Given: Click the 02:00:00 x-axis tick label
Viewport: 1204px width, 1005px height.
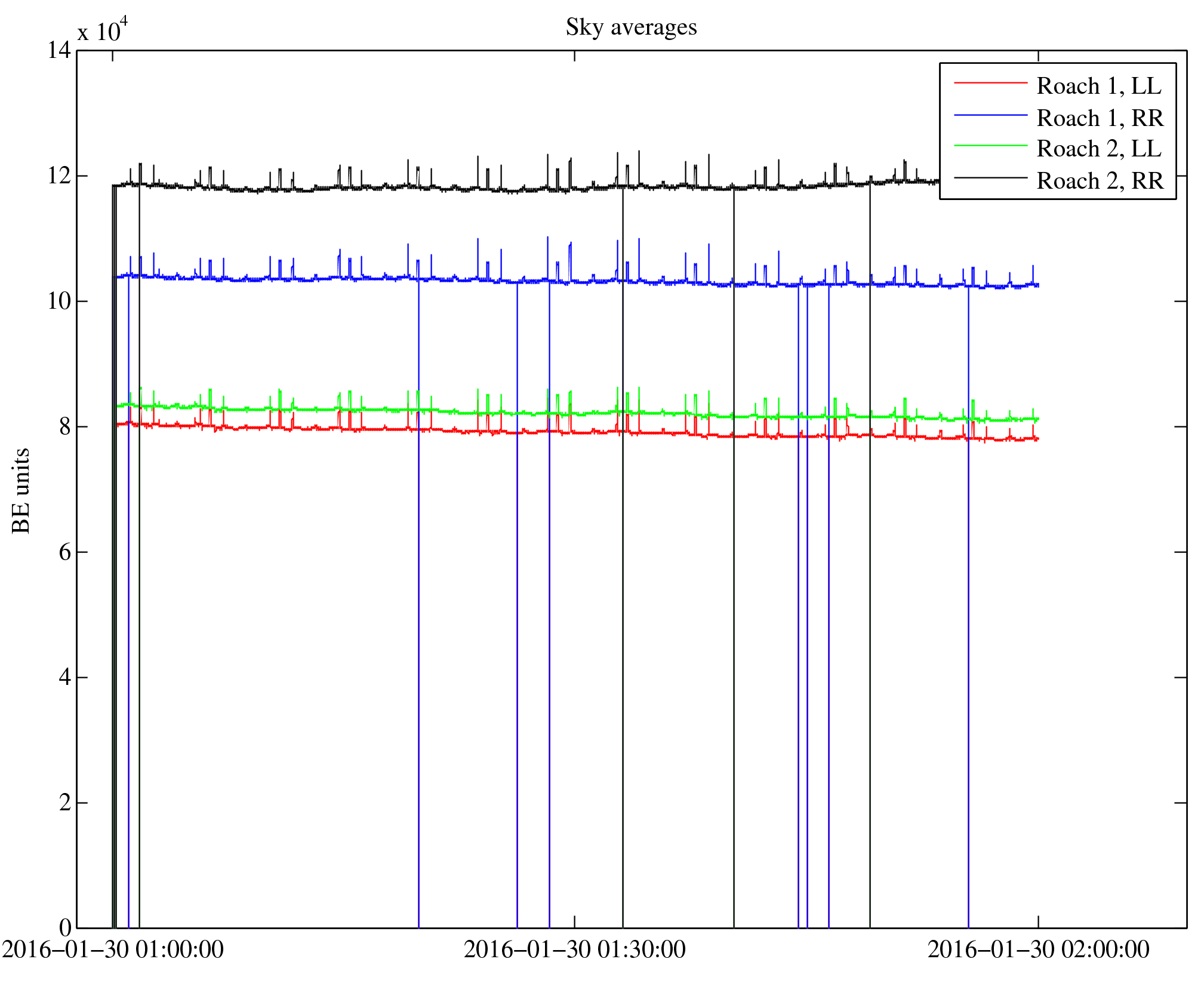Looking at the screenshot, I should [x=1038, y=949].
